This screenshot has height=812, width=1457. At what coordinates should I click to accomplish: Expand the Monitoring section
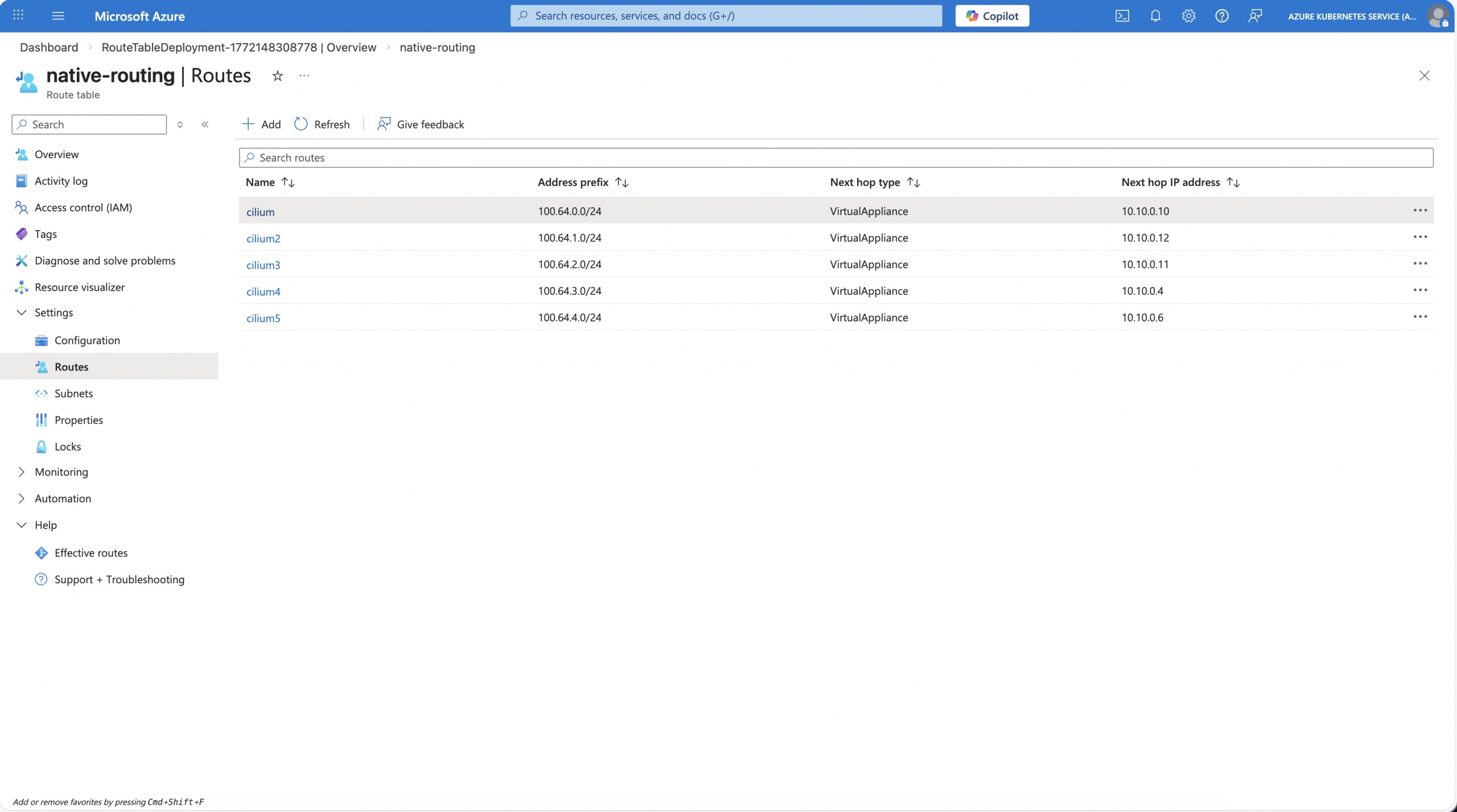pos(22,472)
